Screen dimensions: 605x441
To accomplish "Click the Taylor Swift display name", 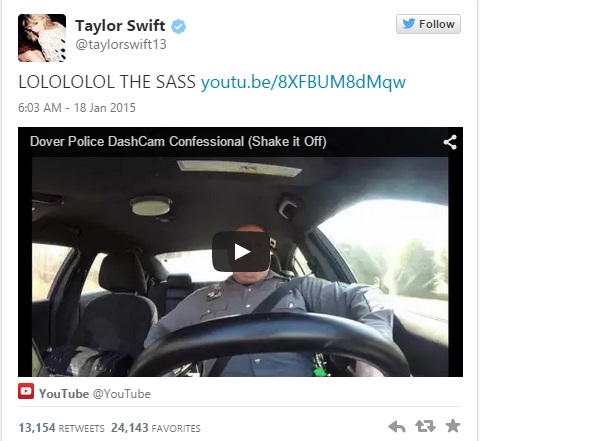I will click(x=120, y=26).
